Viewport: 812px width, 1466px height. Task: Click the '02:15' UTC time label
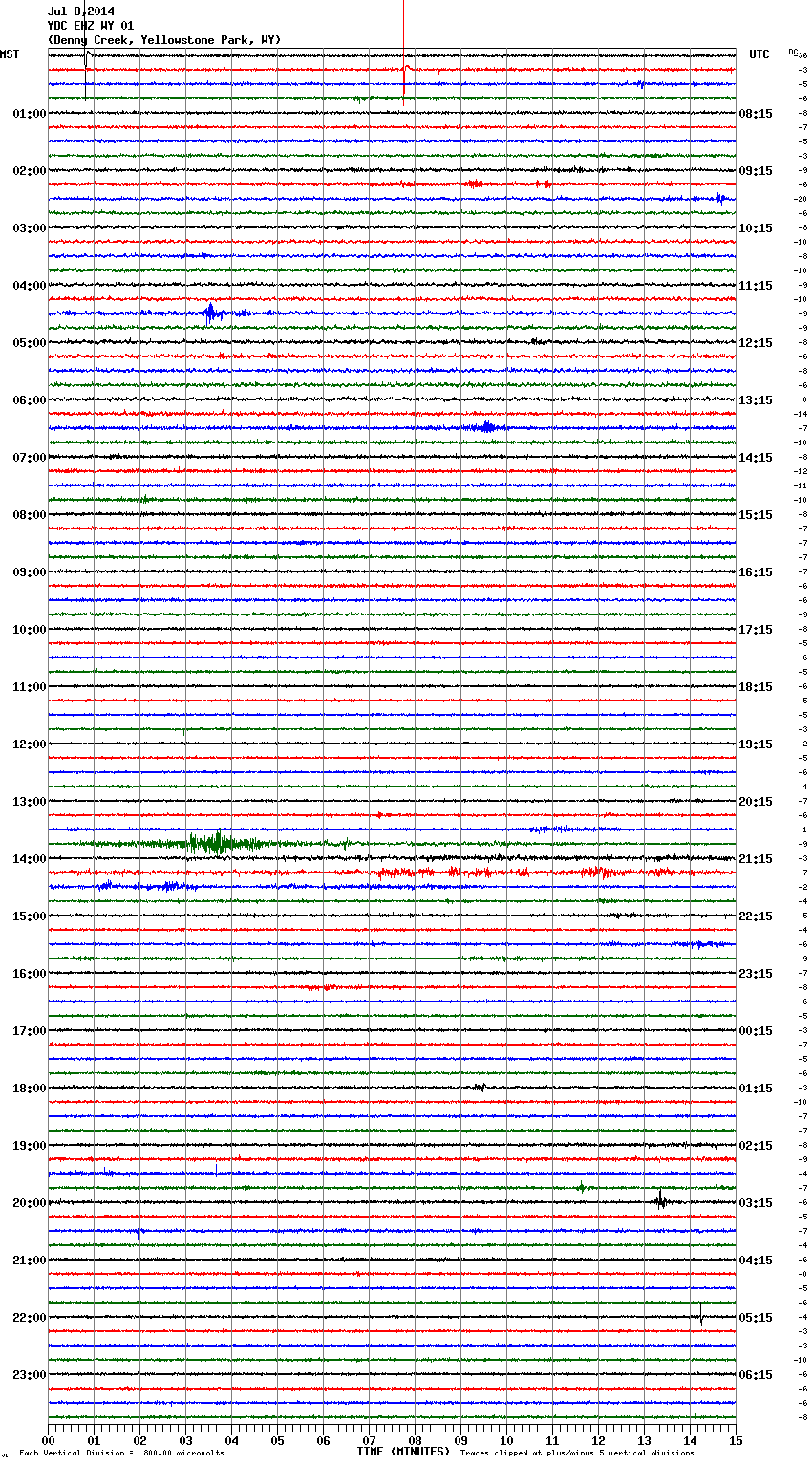pyautogui.click(x=756, y=1146)
